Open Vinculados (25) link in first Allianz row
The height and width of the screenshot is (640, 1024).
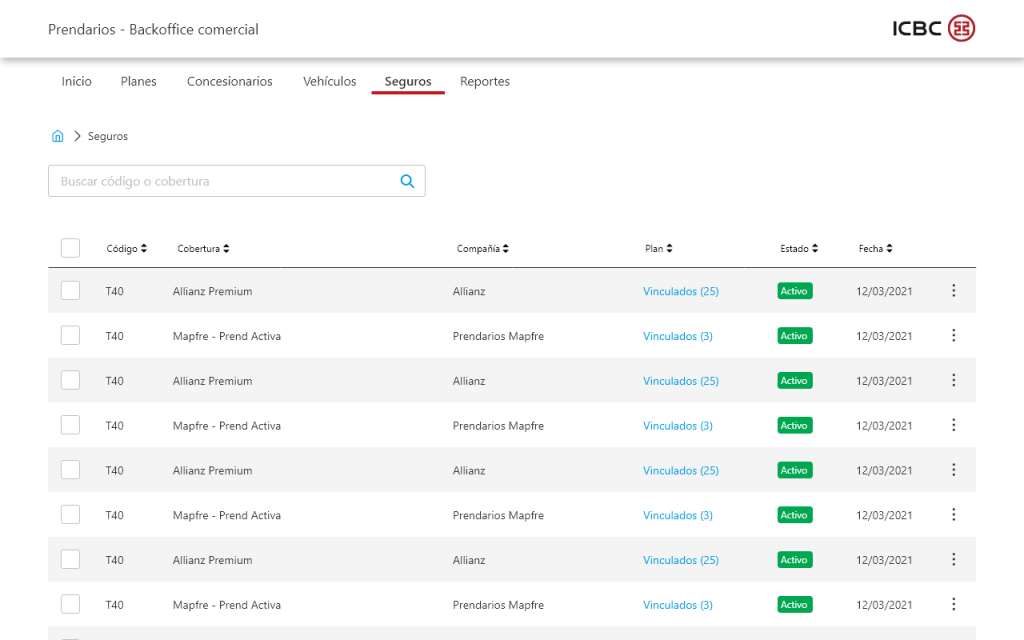pos(680,291)
